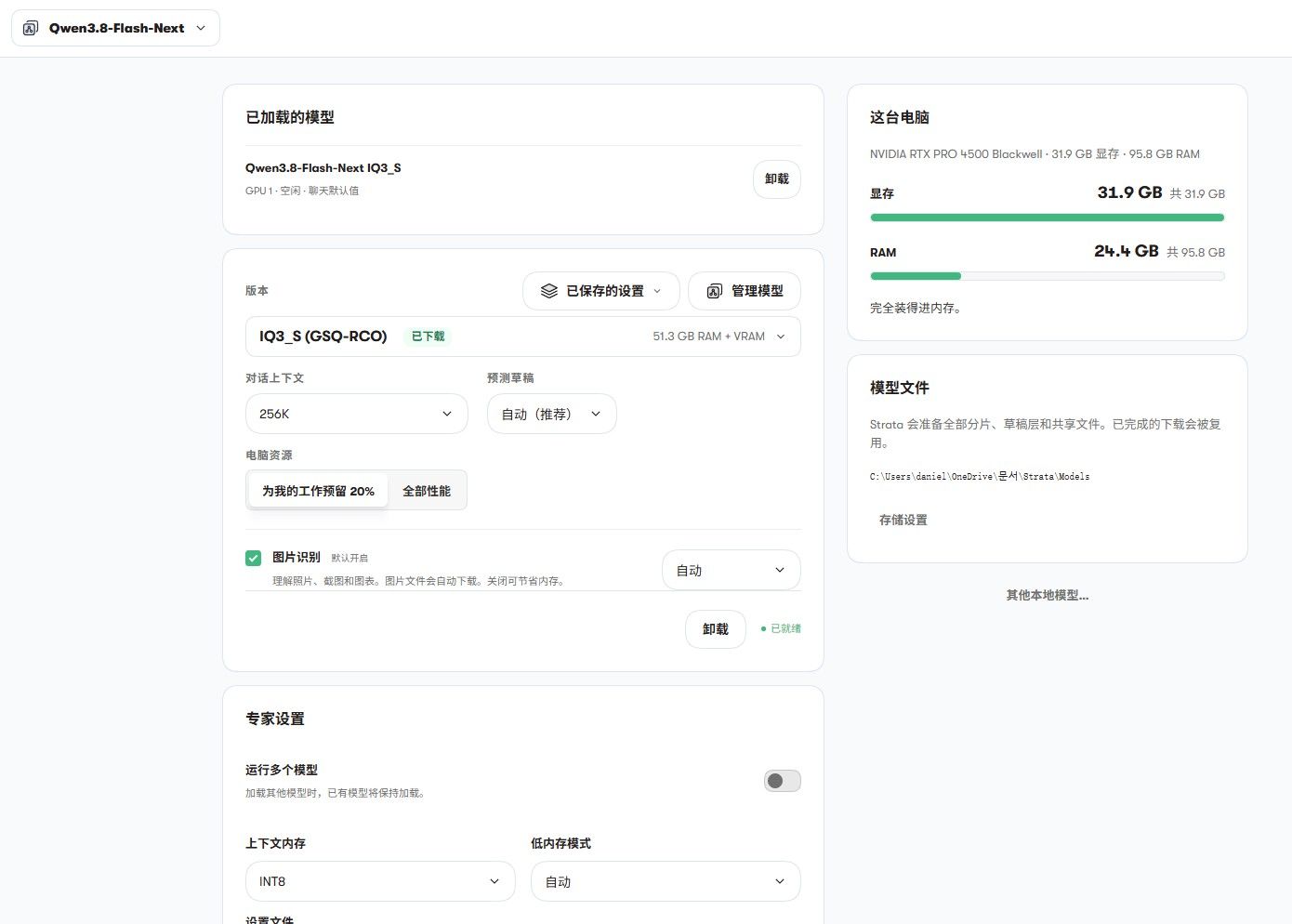Open the Qwen3.8-Flash-Next model selector
This screenshot has height=924, width=1292.
coord(115,28)
